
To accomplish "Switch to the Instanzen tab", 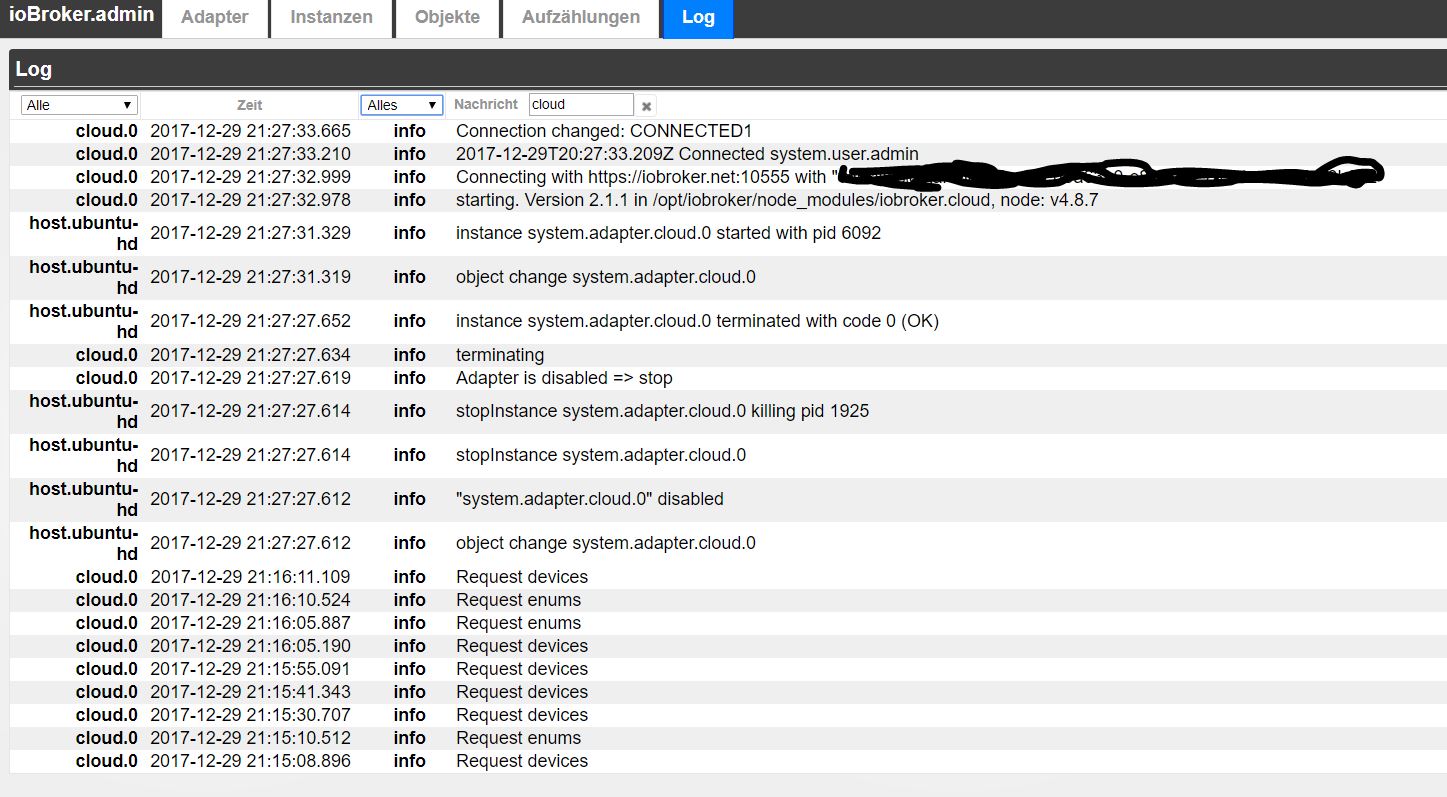I will [331, 18].
